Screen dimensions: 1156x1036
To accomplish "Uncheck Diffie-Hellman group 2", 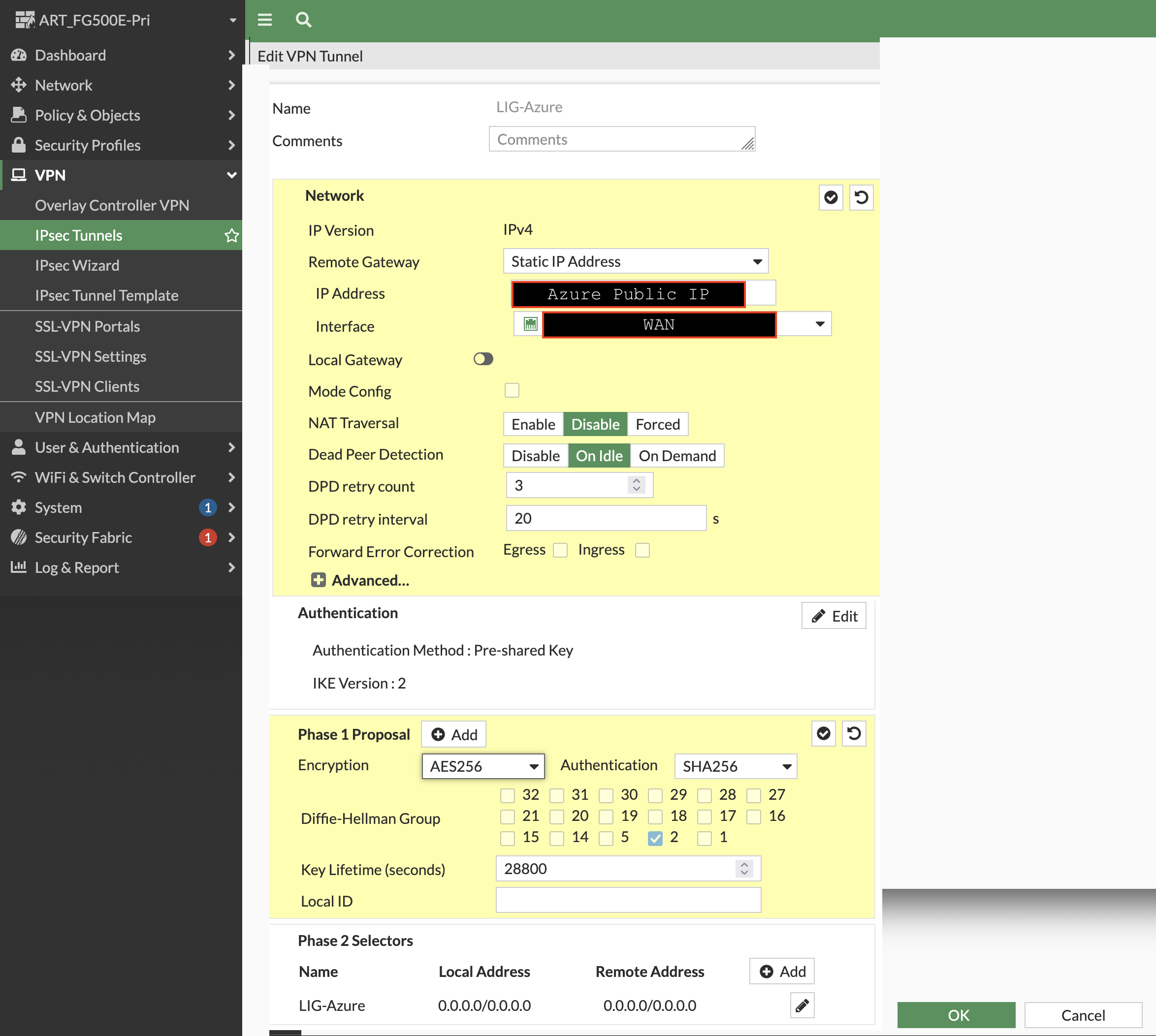I will 655,838.
